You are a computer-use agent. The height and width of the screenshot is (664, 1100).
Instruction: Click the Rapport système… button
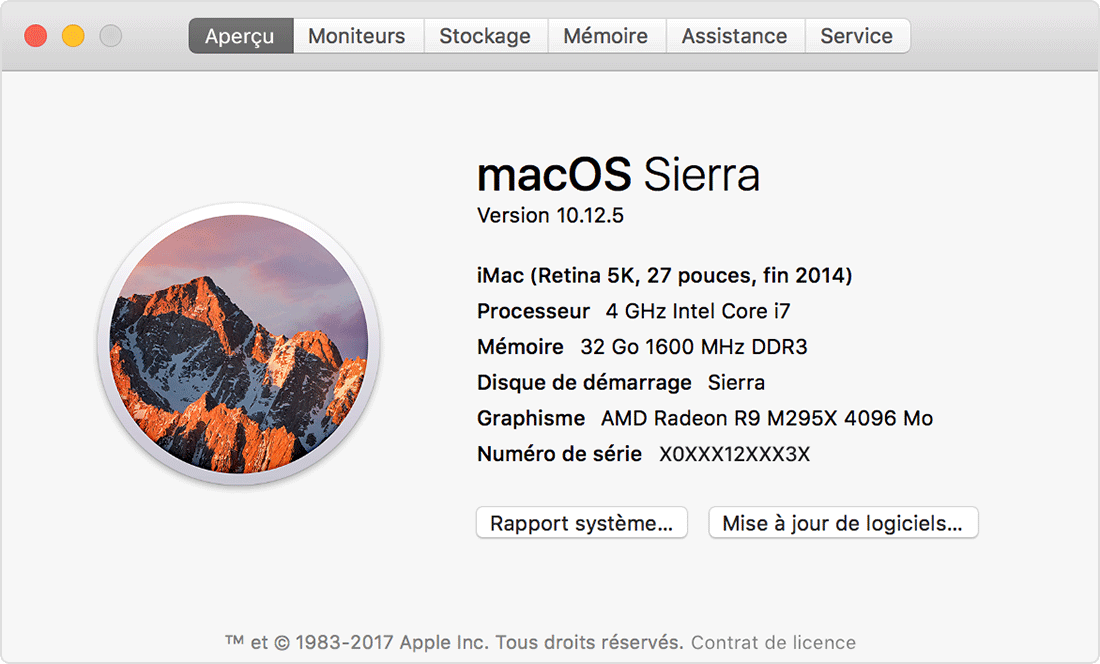pos(581,523)
